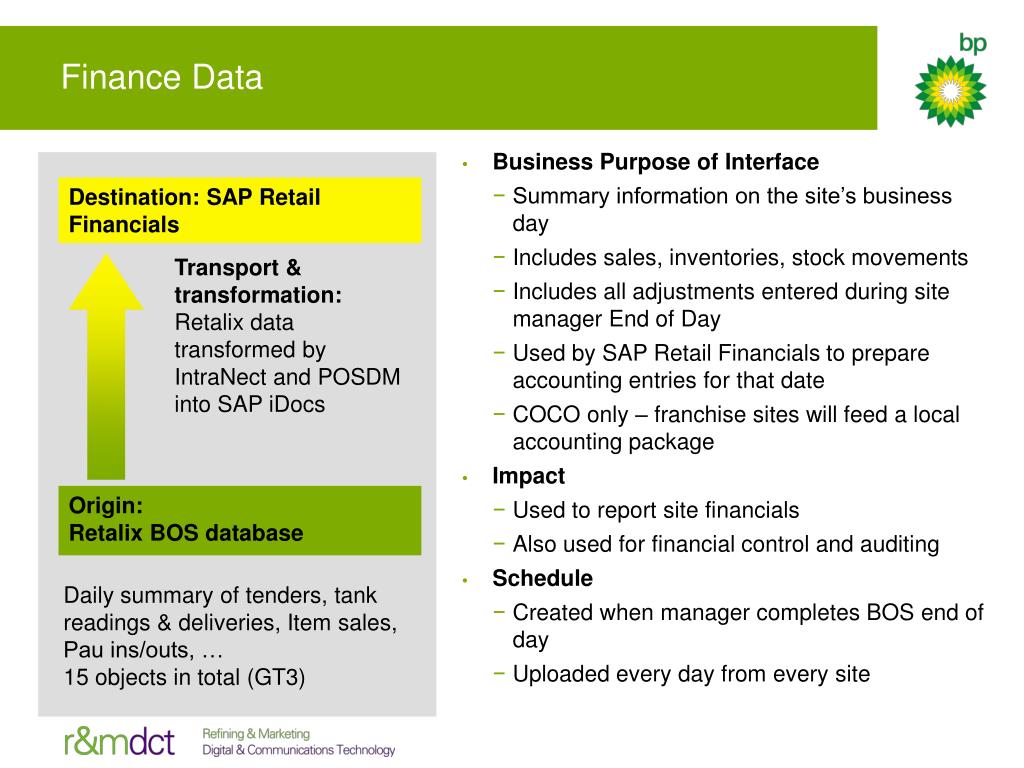
Task: Click the r&mdct logo in the footer
Action: coord(120,741)
